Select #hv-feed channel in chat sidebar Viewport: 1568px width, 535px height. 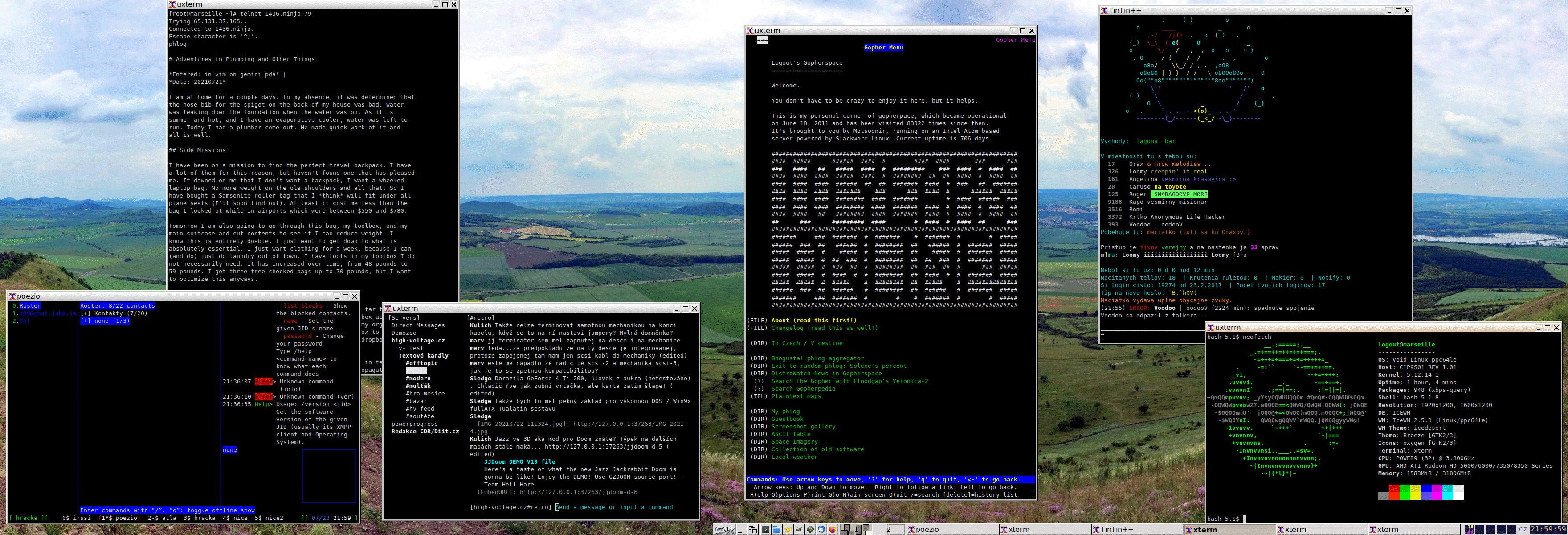pos(420,409)
